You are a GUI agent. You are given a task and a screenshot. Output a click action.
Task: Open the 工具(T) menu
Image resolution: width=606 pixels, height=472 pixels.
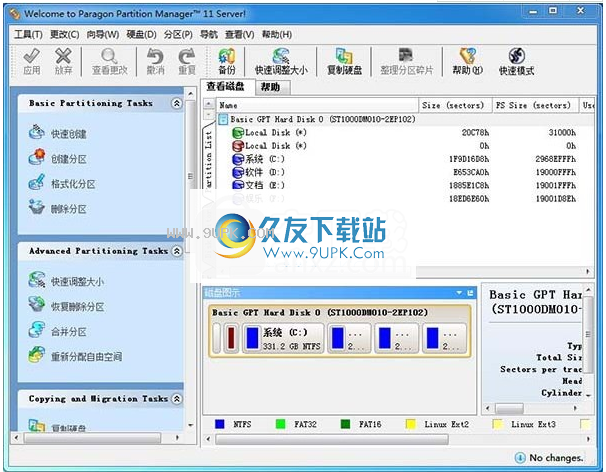point(28,34)
